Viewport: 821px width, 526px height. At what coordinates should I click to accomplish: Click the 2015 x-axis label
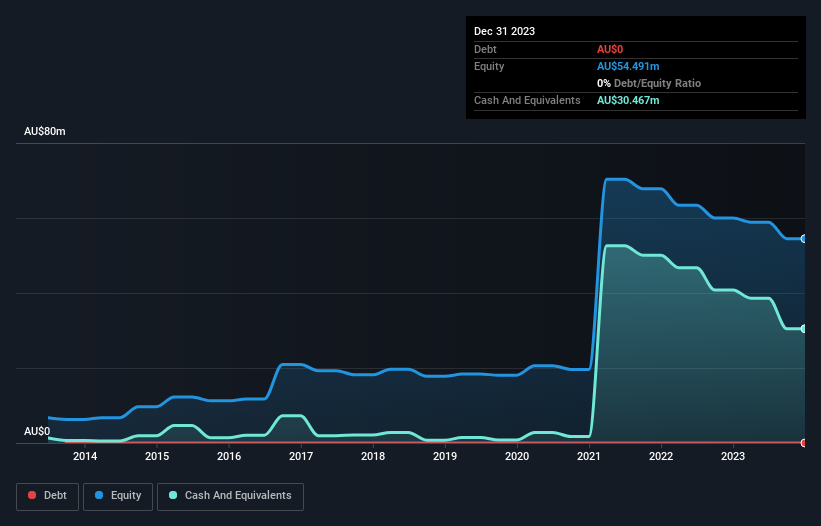[x=157, y=456]
